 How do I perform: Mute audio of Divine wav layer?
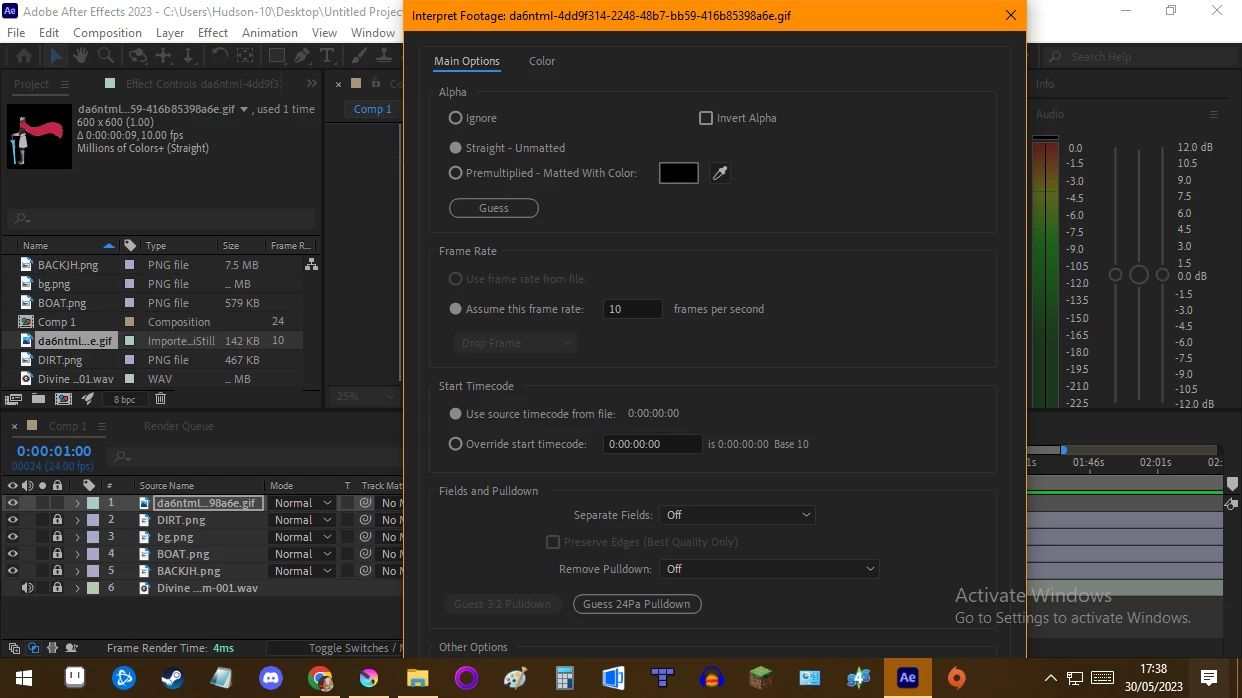[27, 588]
